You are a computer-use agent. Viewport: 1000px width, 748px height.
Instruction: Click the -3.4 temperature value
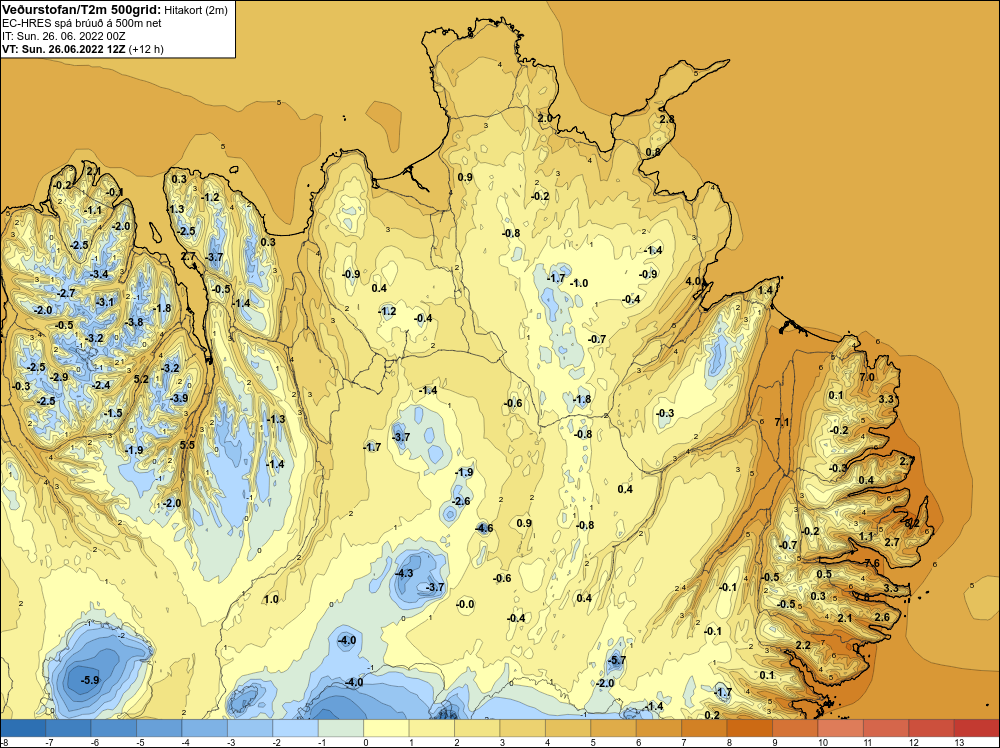click(99, 274)
